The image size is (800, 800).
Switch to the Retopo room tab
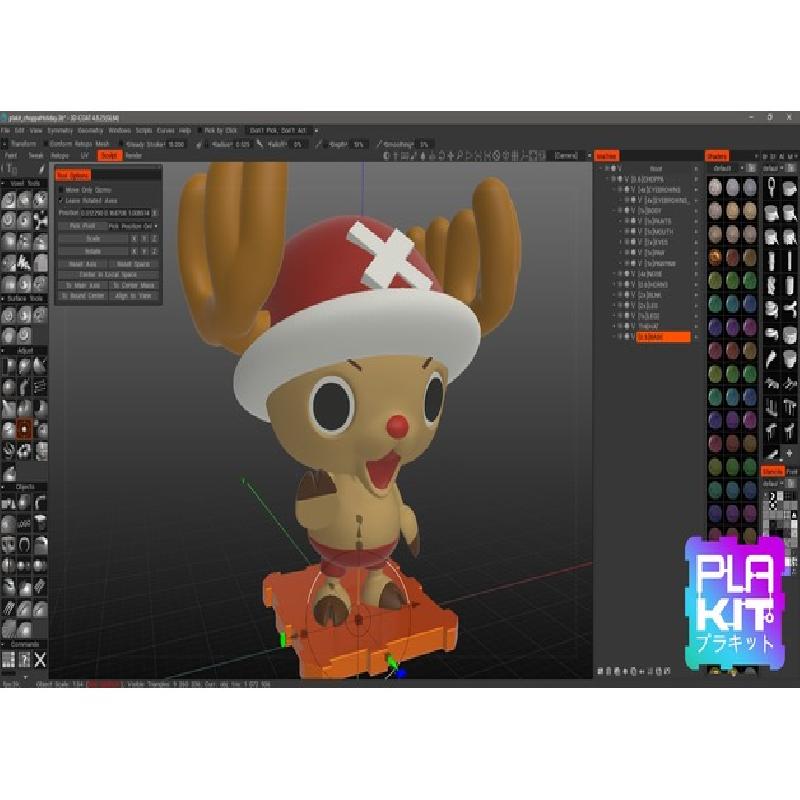coord(60,156)
